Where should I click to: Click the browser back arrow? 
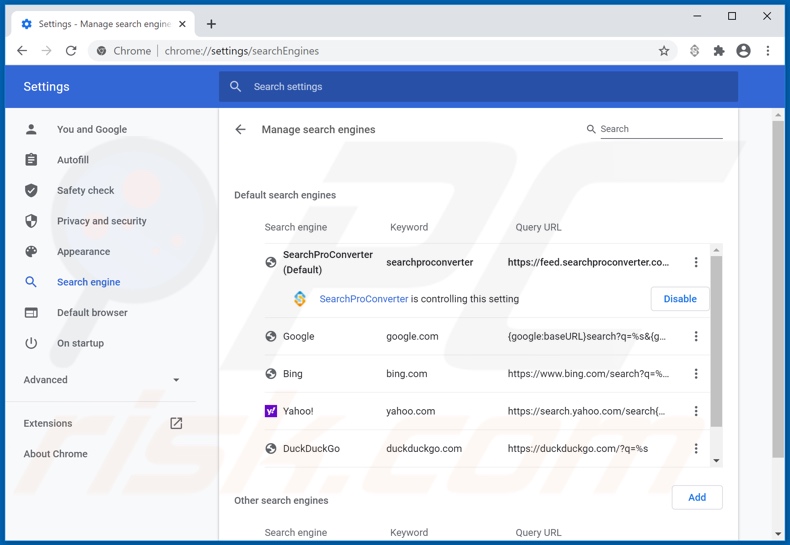[x=22, y=51]
